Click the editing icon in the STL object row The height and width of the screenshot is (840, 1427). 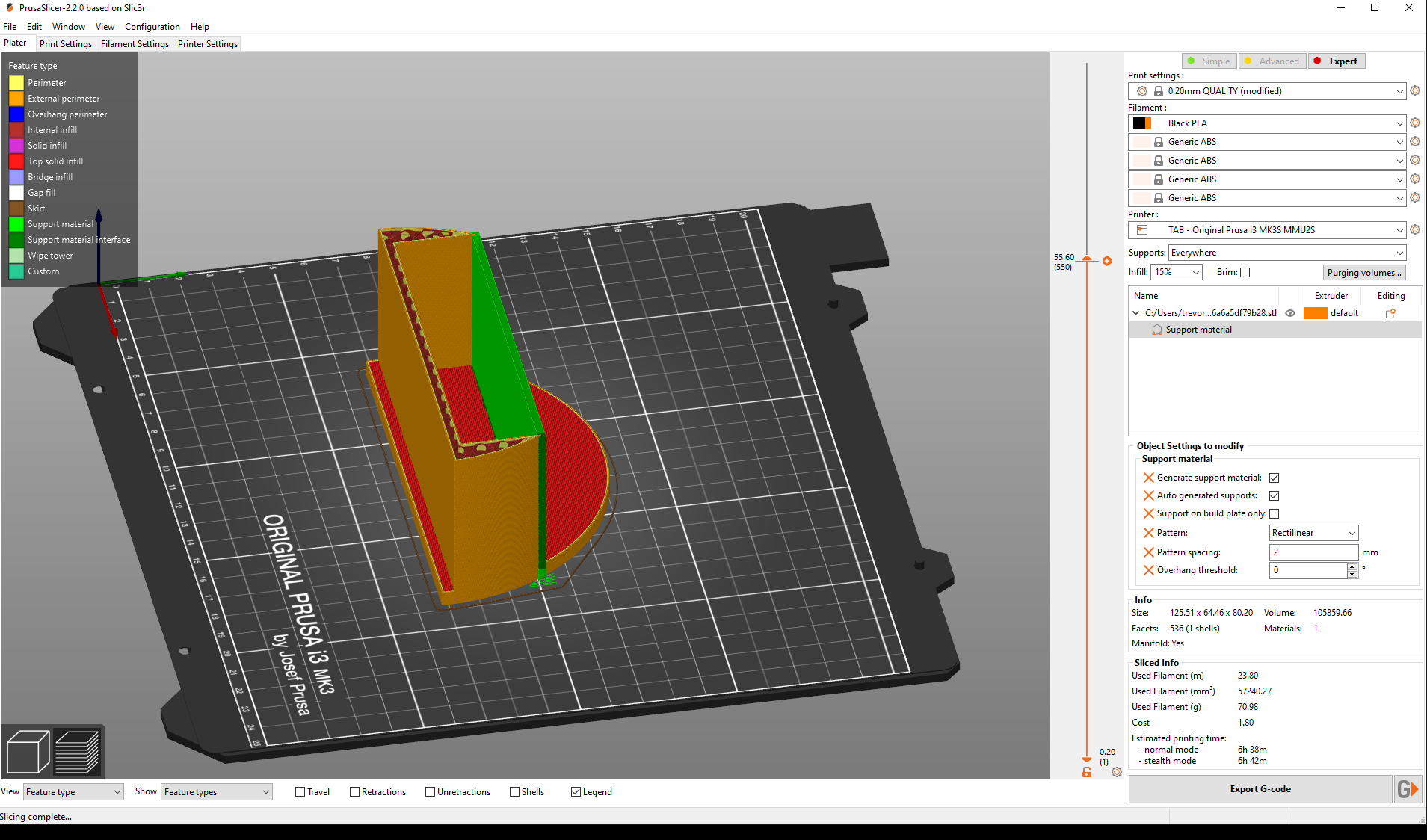click(1390, 313)
